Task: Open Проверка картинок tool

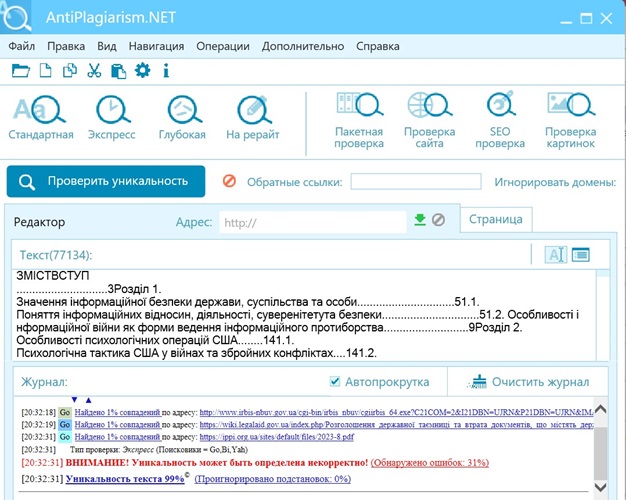Action: (571, 120)
